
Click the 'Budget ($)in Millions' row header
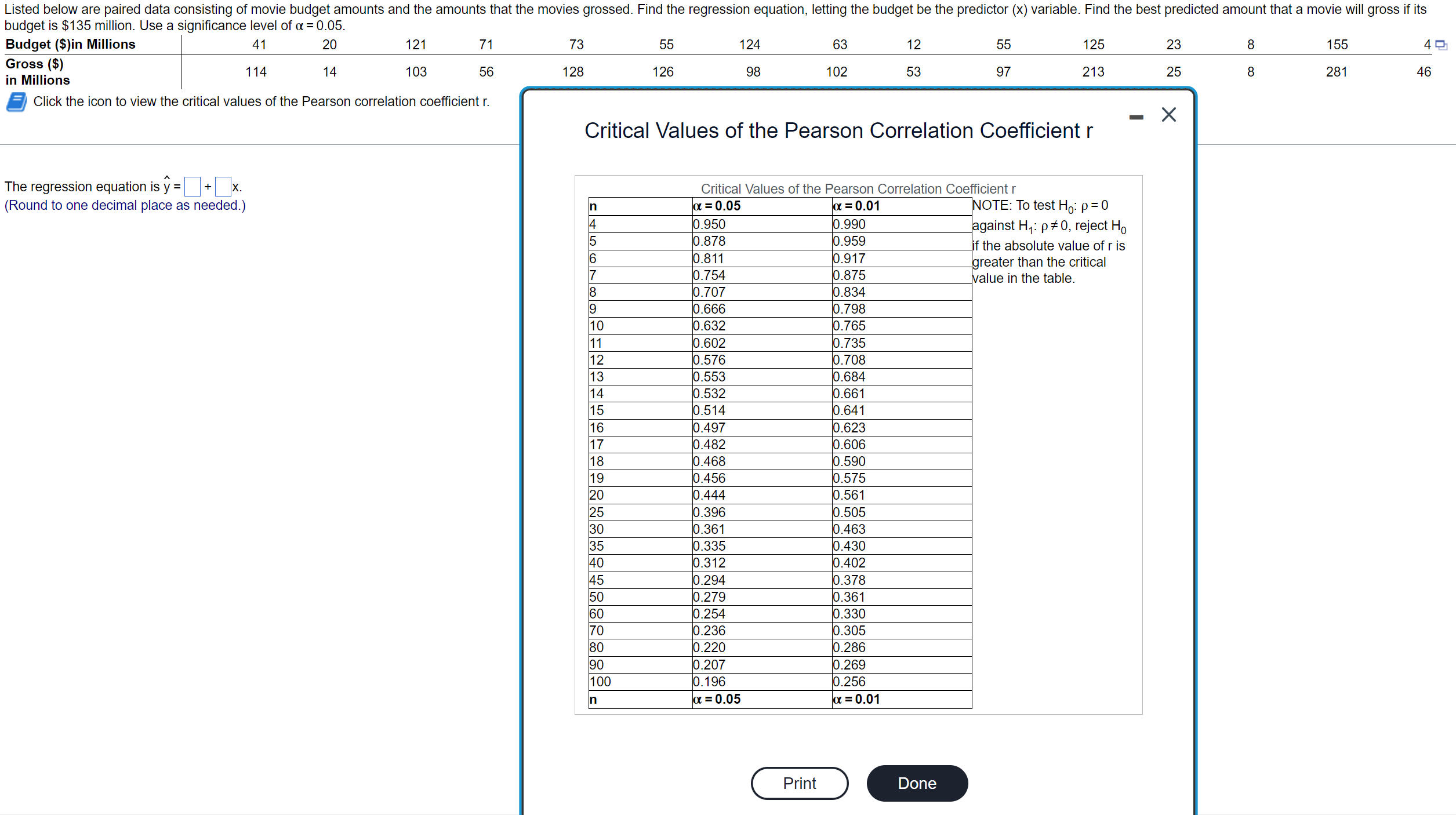coord(70,45)
